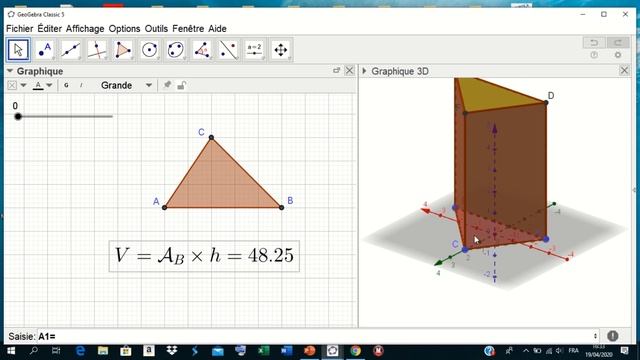Viewport: 640px width, 360px height.
Task: Open toolbar help question mark icon
Action: [x=594, y=55]
